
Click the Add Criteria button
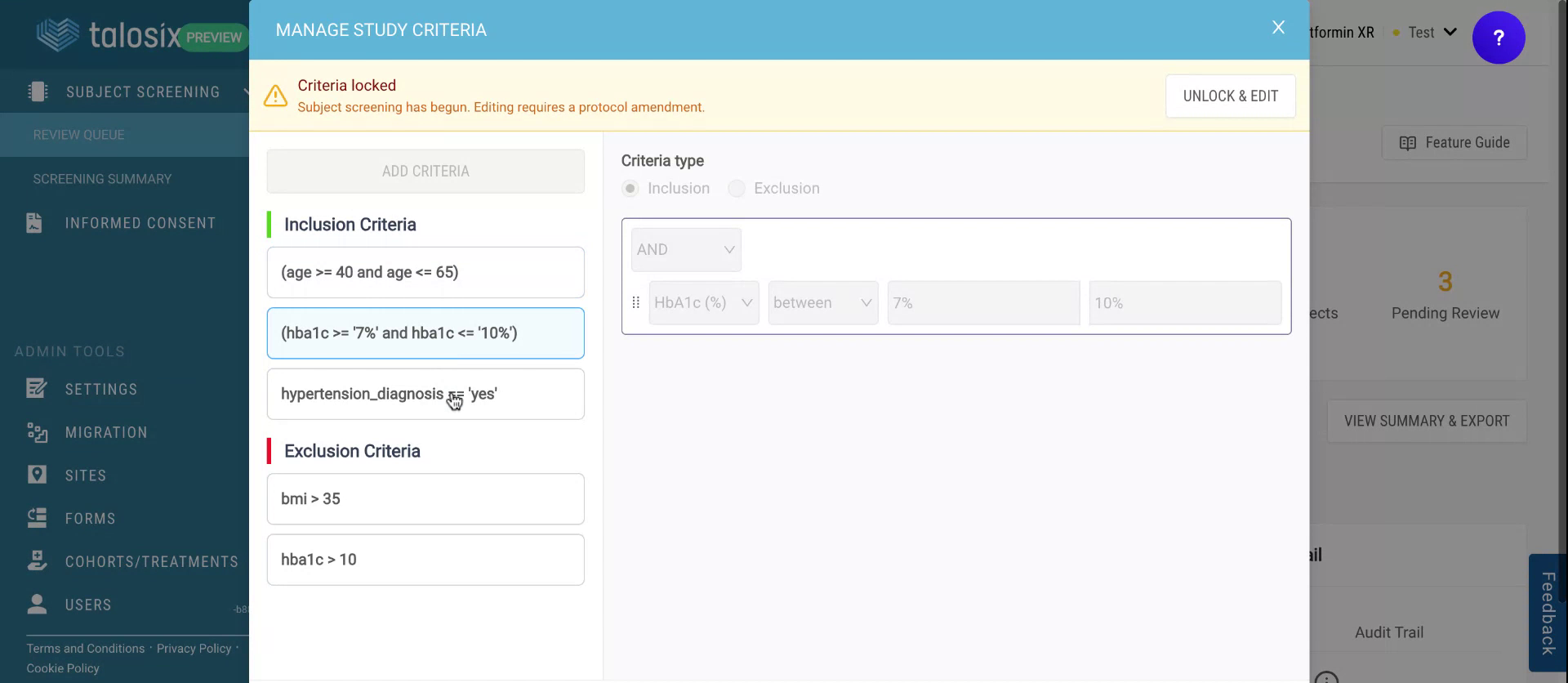(425, 172)
